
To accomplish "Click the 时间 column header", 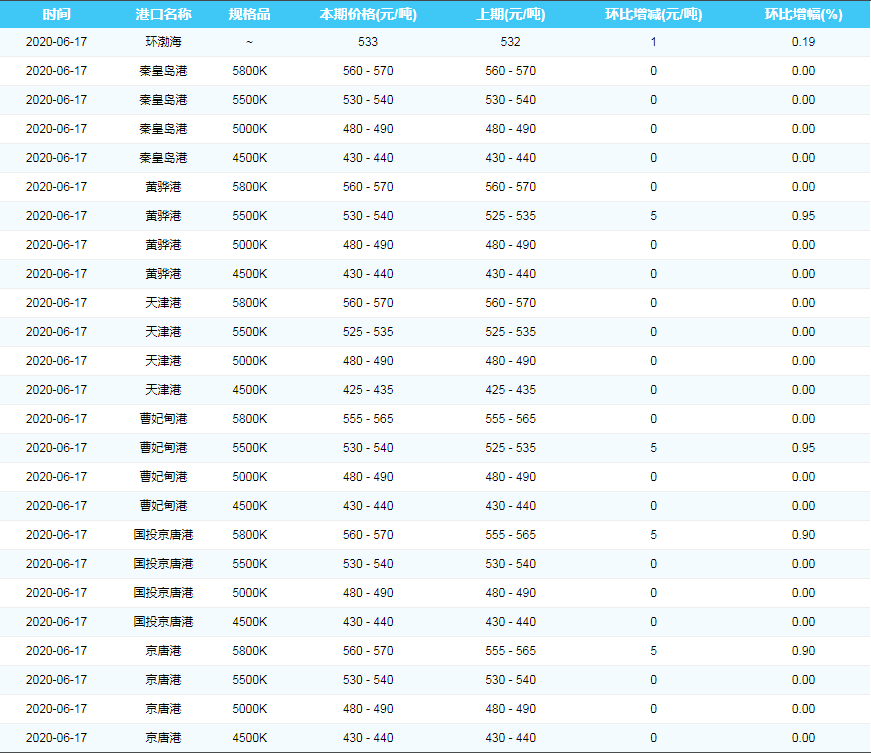I will click(56, 14).
